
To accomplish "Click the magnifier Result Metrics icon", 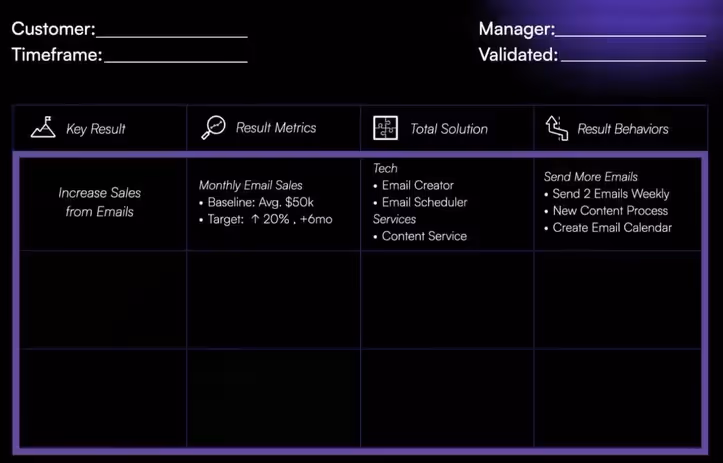I will tap(213, 127).
